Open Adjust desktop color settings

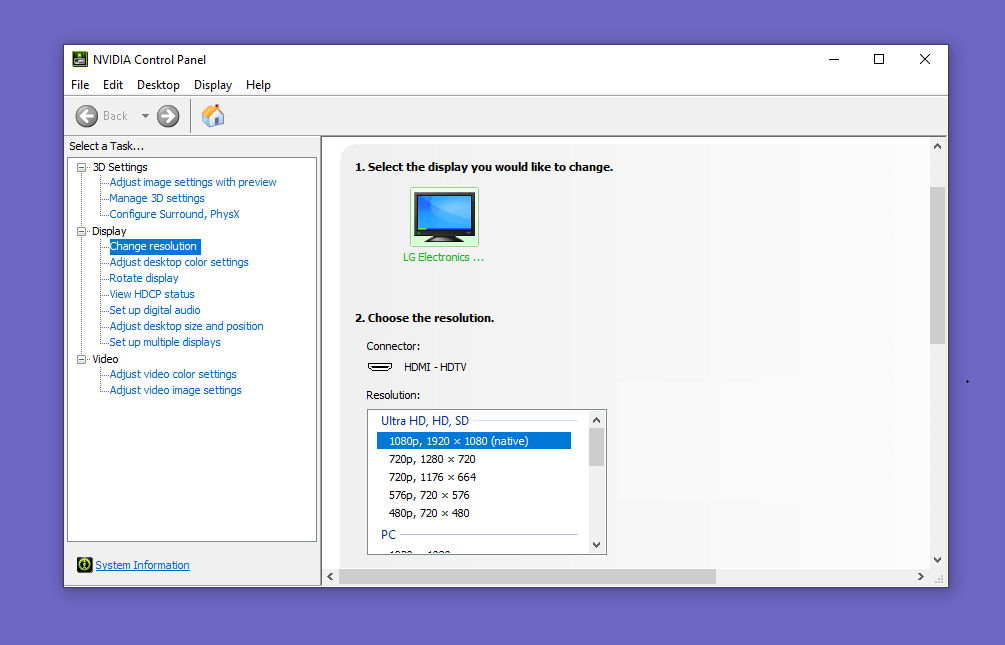click(179, 262)
